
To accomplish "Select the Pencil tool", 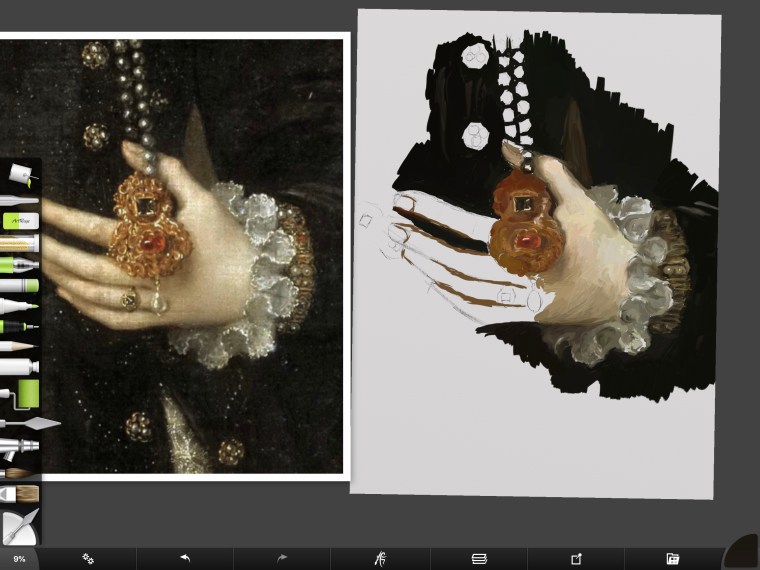I will [19, 346].
